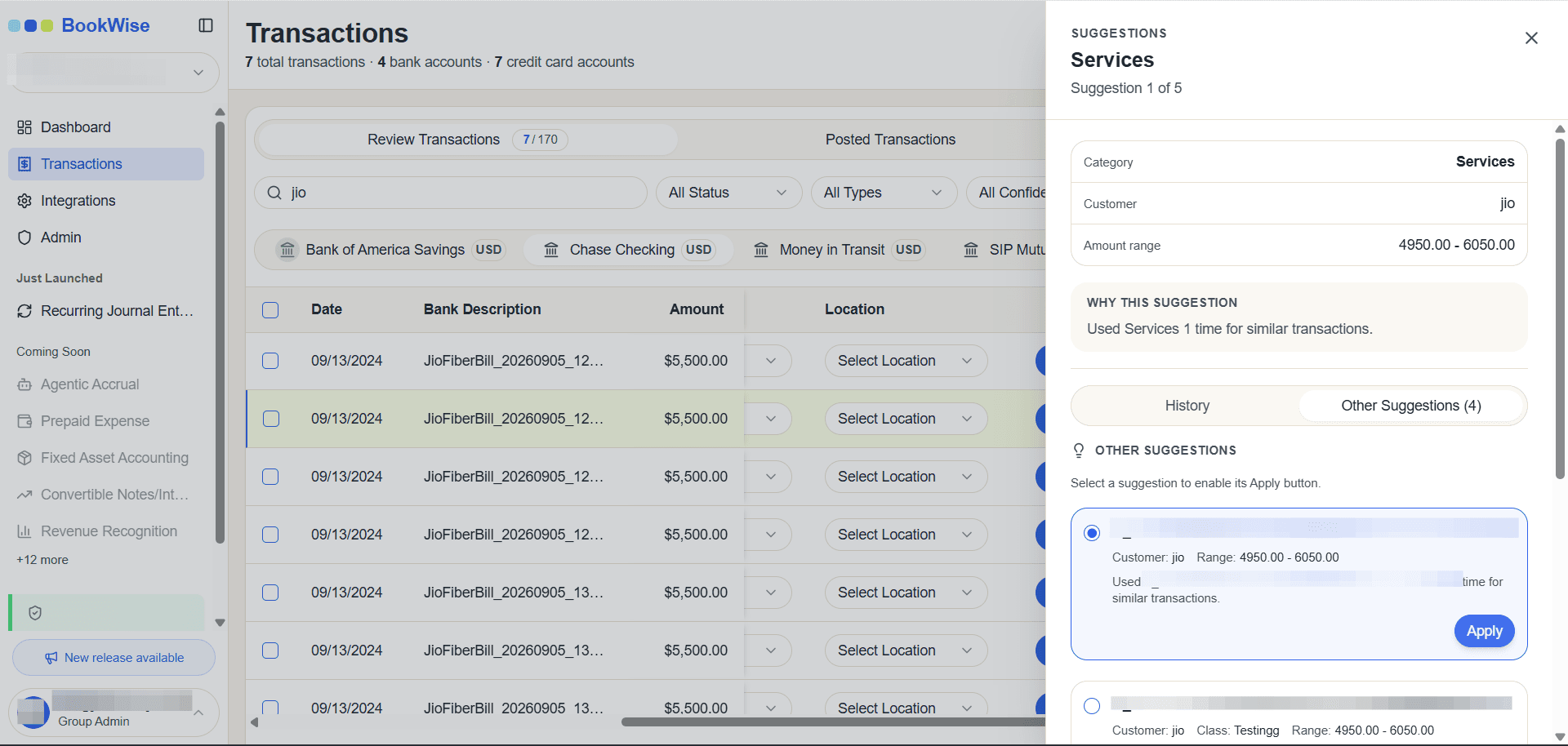Click the Bank of America Savings bank icon
The image size is (1568, 746).
tap(287, 250)
